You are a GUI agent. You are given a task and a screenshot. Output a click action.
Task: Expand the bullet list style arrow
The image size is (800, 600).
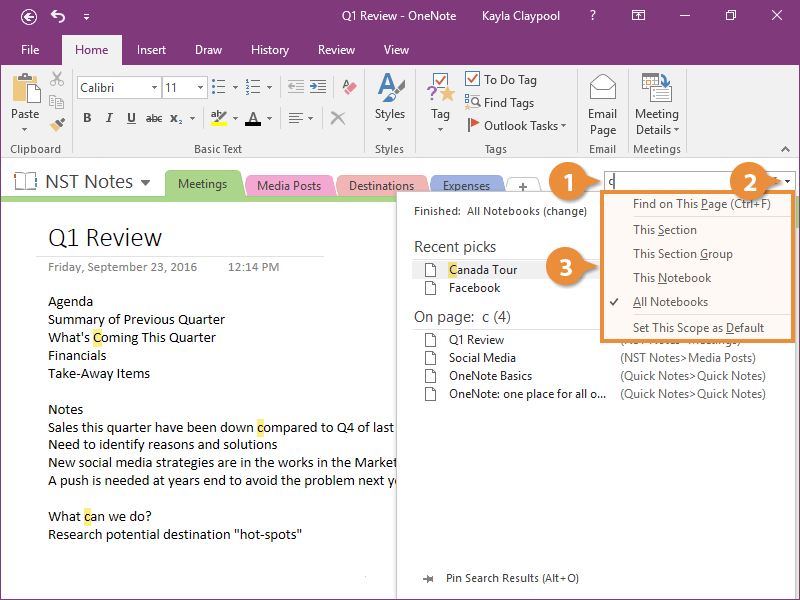click(x=235, y=88)
